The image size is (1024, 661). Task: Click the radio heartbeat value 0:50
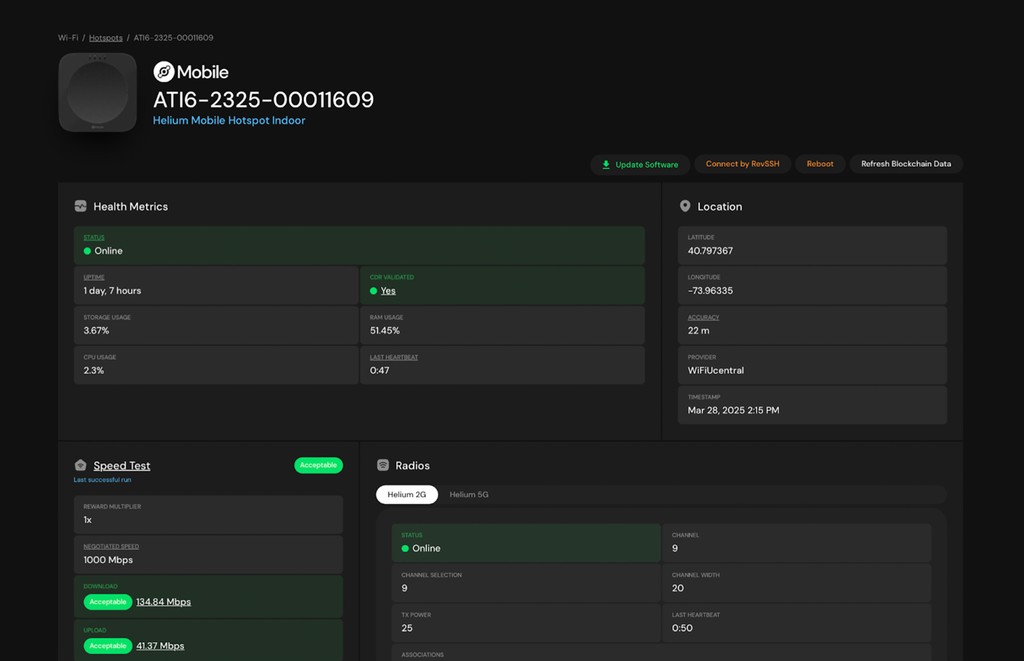tap(682, 628)
